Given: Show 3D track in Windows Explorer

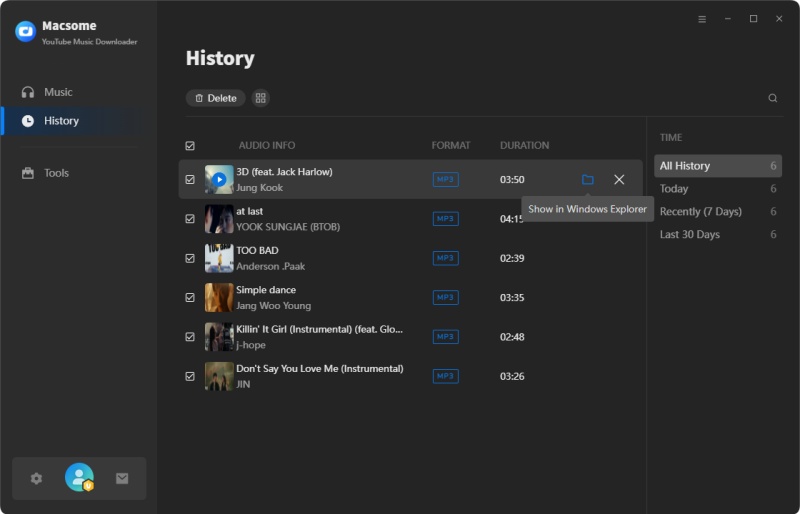Looking at the screenshot, I should 588,180.
